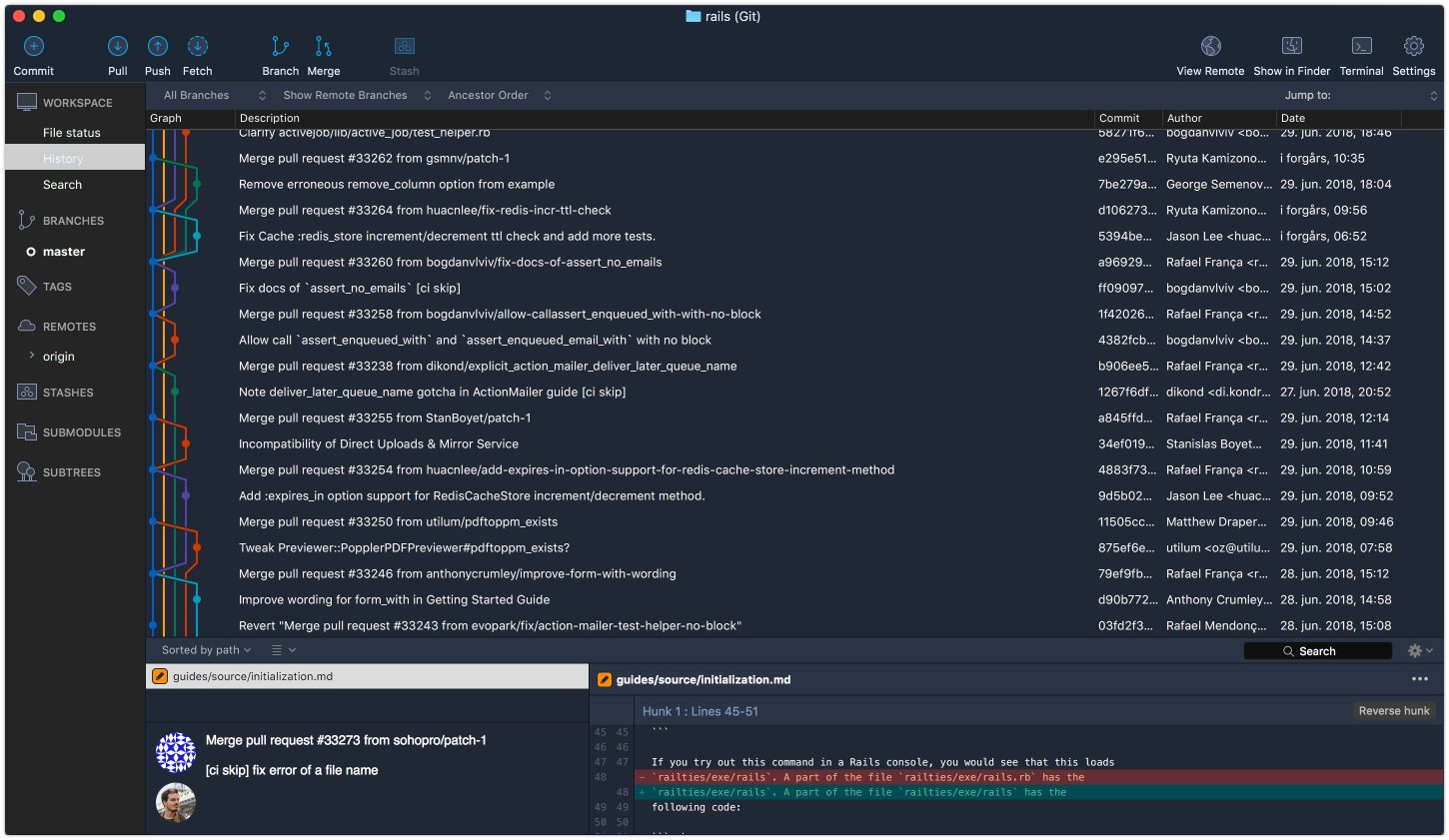1449x840 pixels.
Task: Click the committer photo avatar below the identicon
Action: (x=176, y=802)
